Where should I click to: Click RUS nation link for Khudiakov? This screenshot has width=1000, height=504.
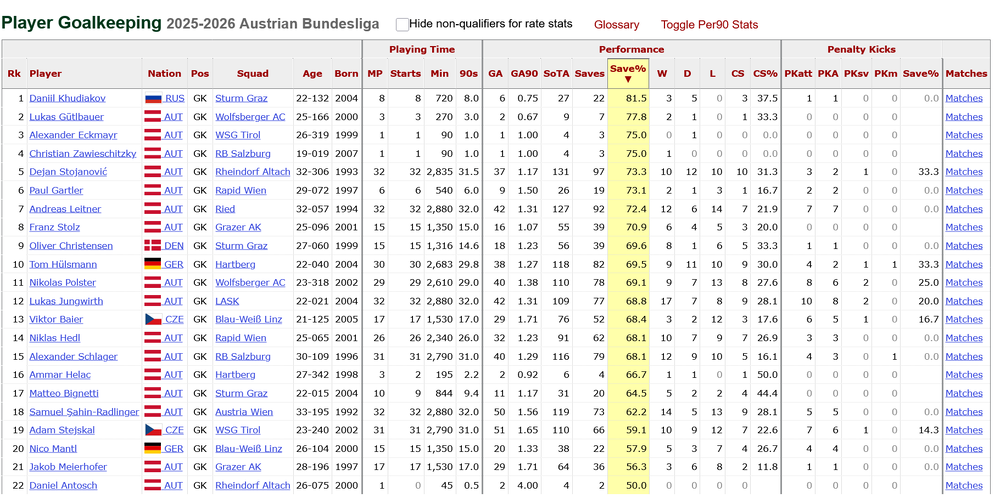click(174, 98)
